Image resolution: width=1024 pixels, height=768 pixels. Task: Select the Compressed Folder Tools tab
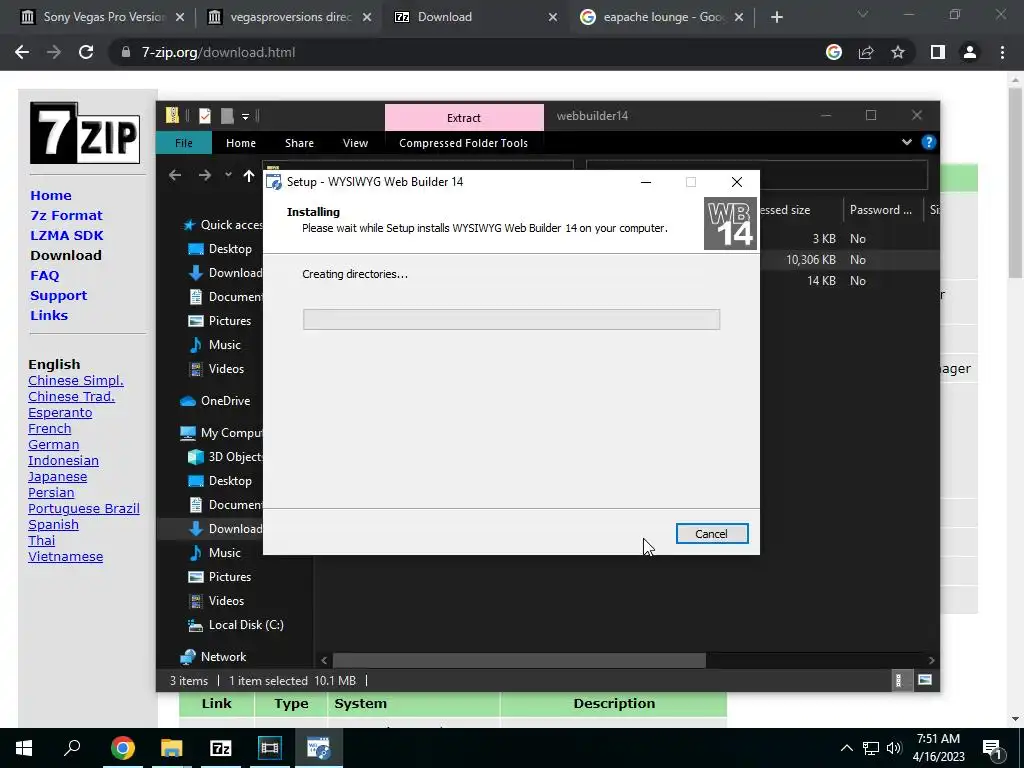point(463,143)
